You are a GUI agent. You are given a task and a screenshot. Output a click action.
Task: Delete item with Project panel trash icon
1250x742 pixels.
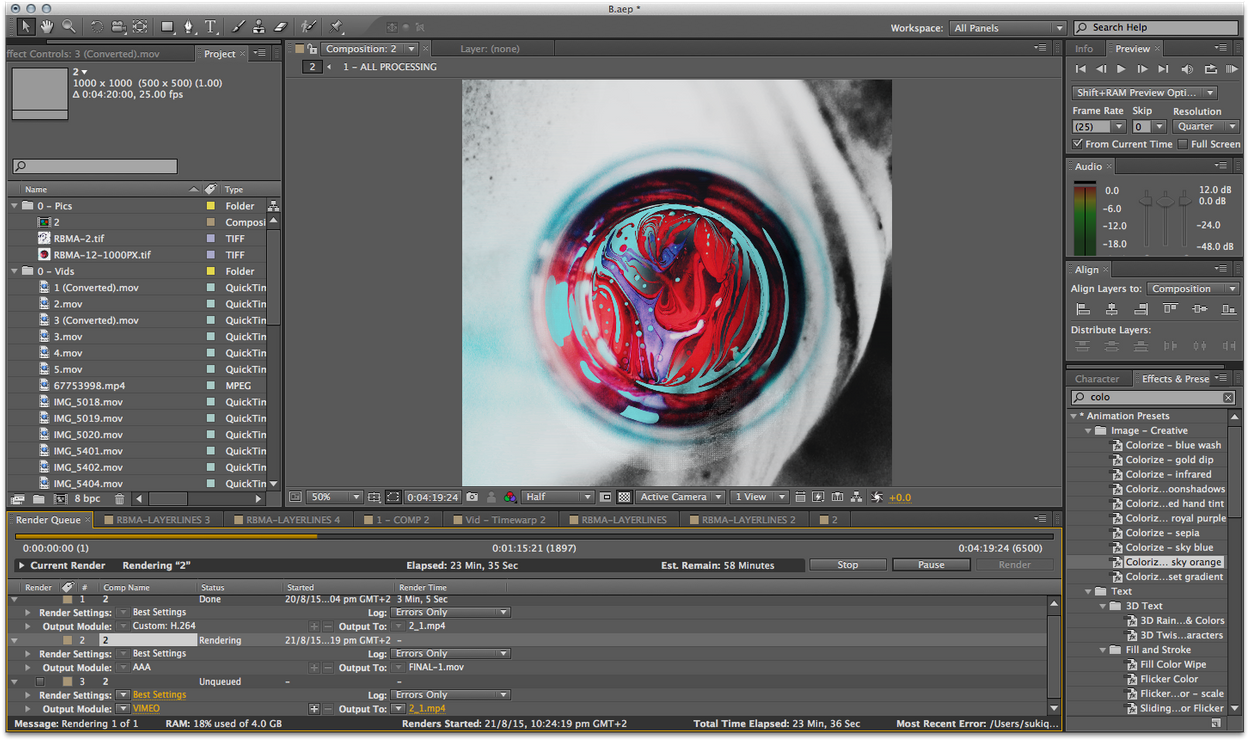[x=120, y=499]
